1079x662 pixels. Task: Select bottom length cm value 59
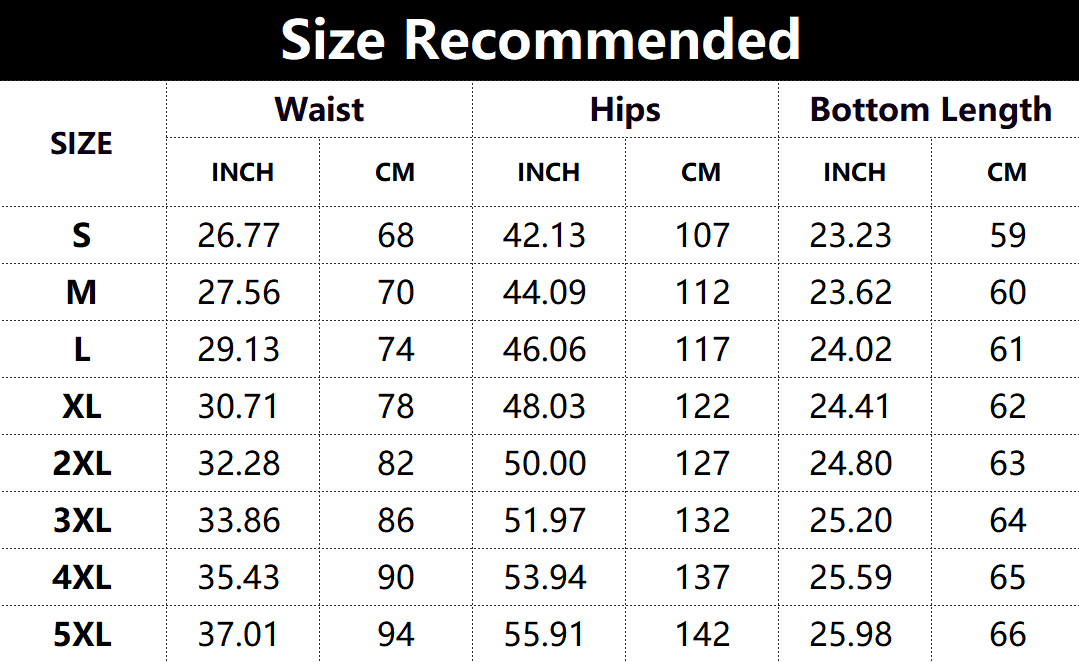[1007, 235]
